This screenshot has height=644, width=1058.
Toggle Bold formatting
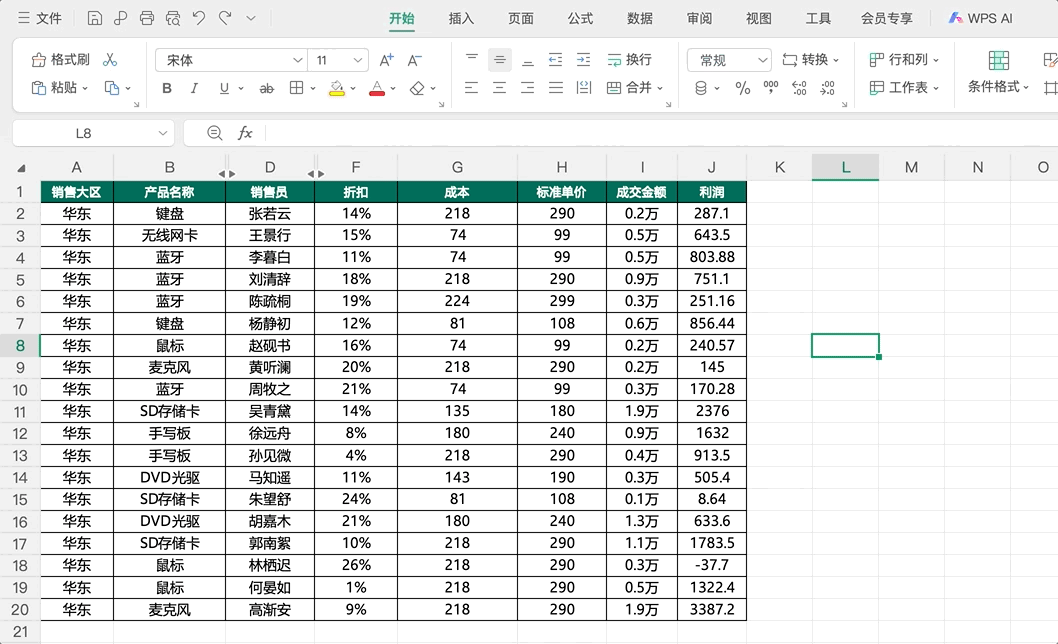pos(167,88)
